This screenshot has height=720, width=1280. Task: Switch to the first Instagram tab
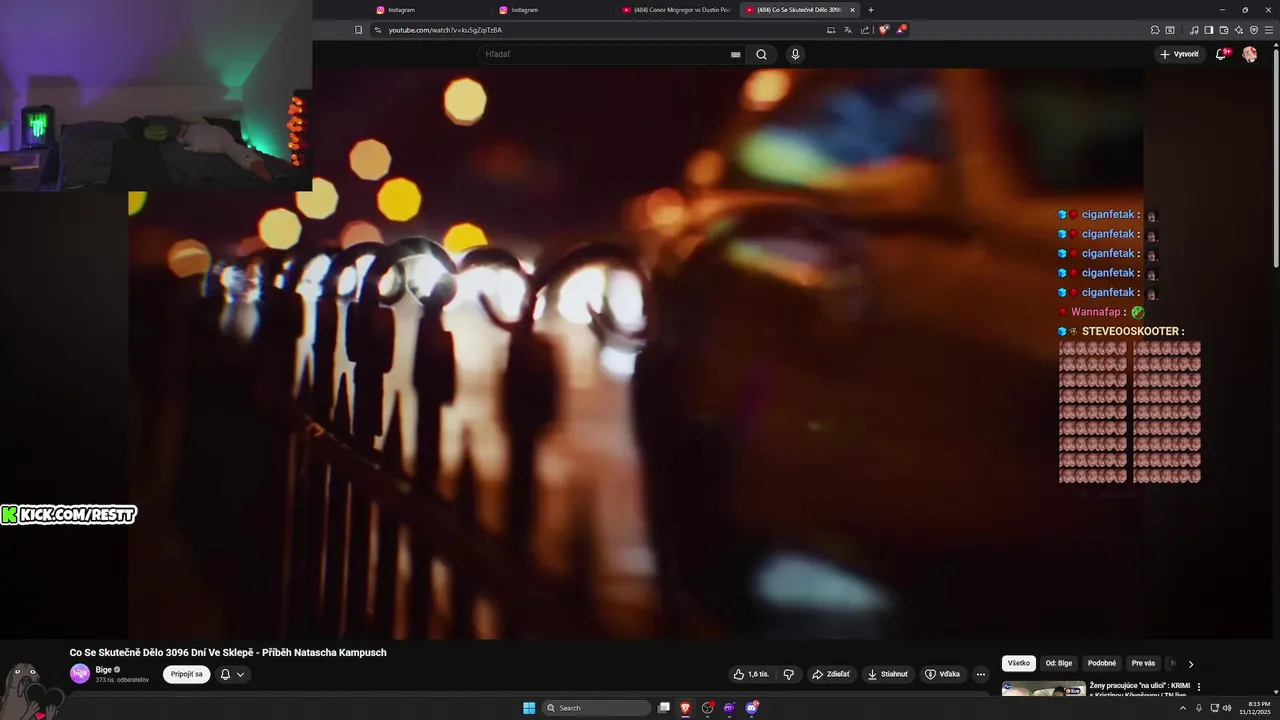pos(430,10)
